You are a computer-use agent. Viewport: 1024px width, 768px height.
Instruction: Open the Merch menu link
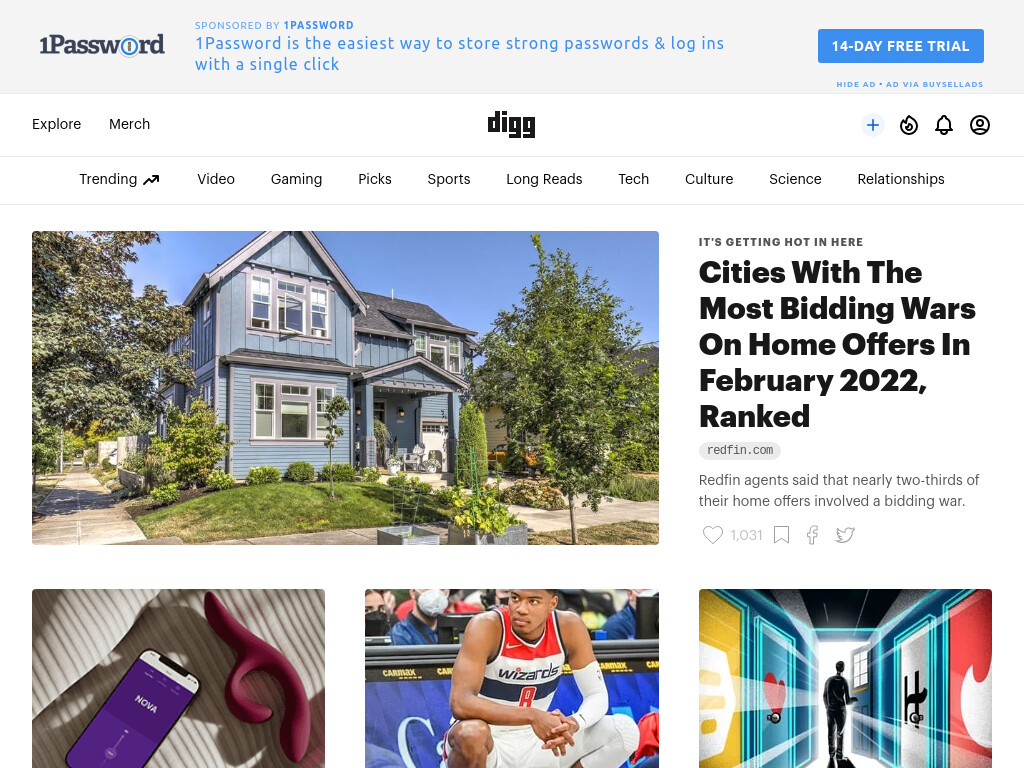point(129,124)
